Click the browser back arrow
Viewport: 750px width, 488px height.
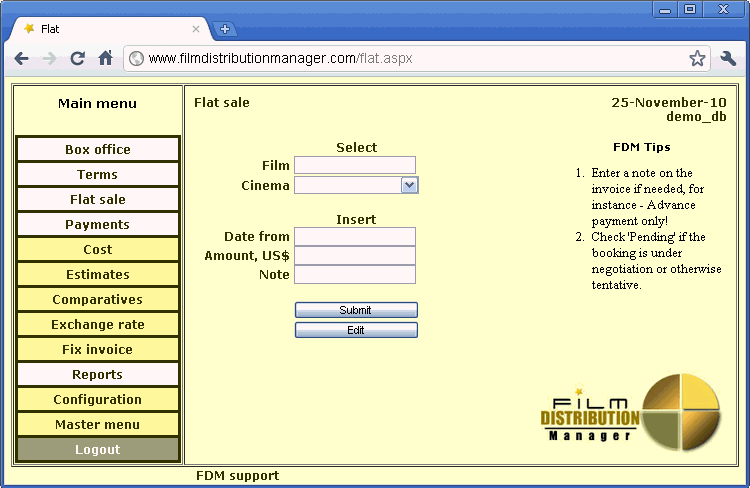point(22,59)
